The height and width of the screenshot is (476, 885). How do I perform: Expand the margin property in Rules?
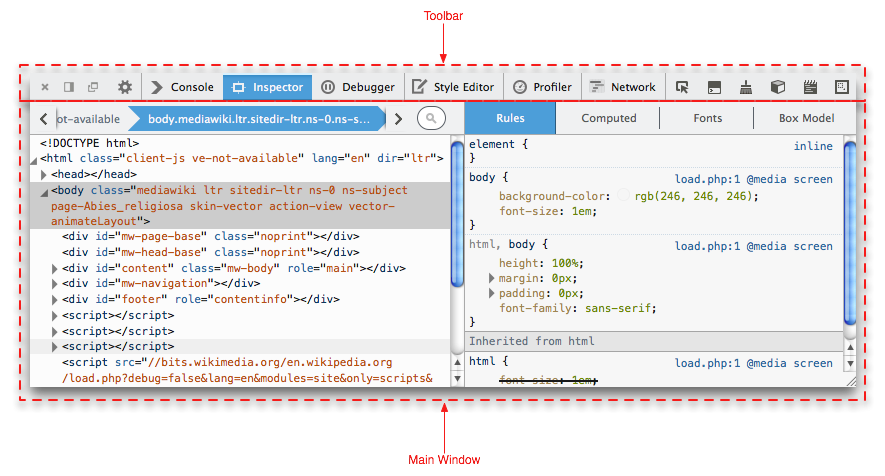coord(491,277)
